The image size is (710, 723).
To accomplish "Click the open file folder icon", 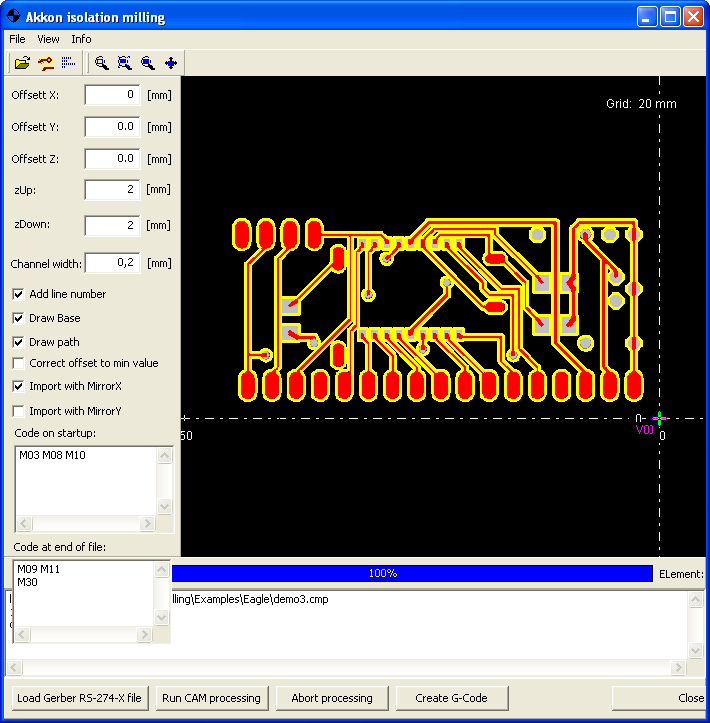I will point(22,63).
